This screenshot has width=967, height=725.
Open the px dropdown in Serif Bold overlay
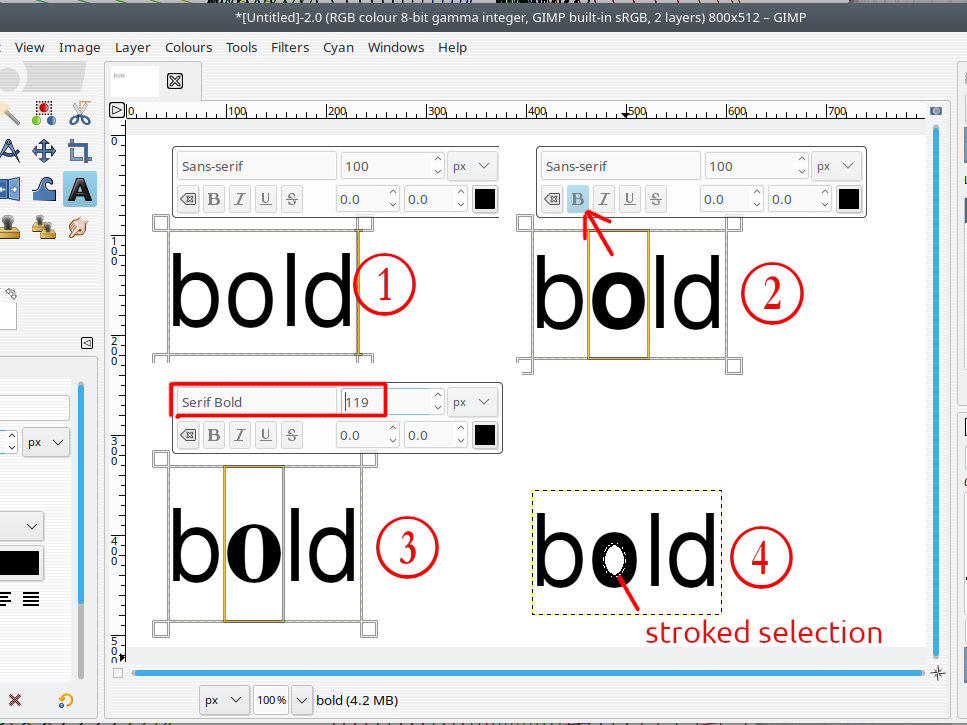(x=472, y=402)
